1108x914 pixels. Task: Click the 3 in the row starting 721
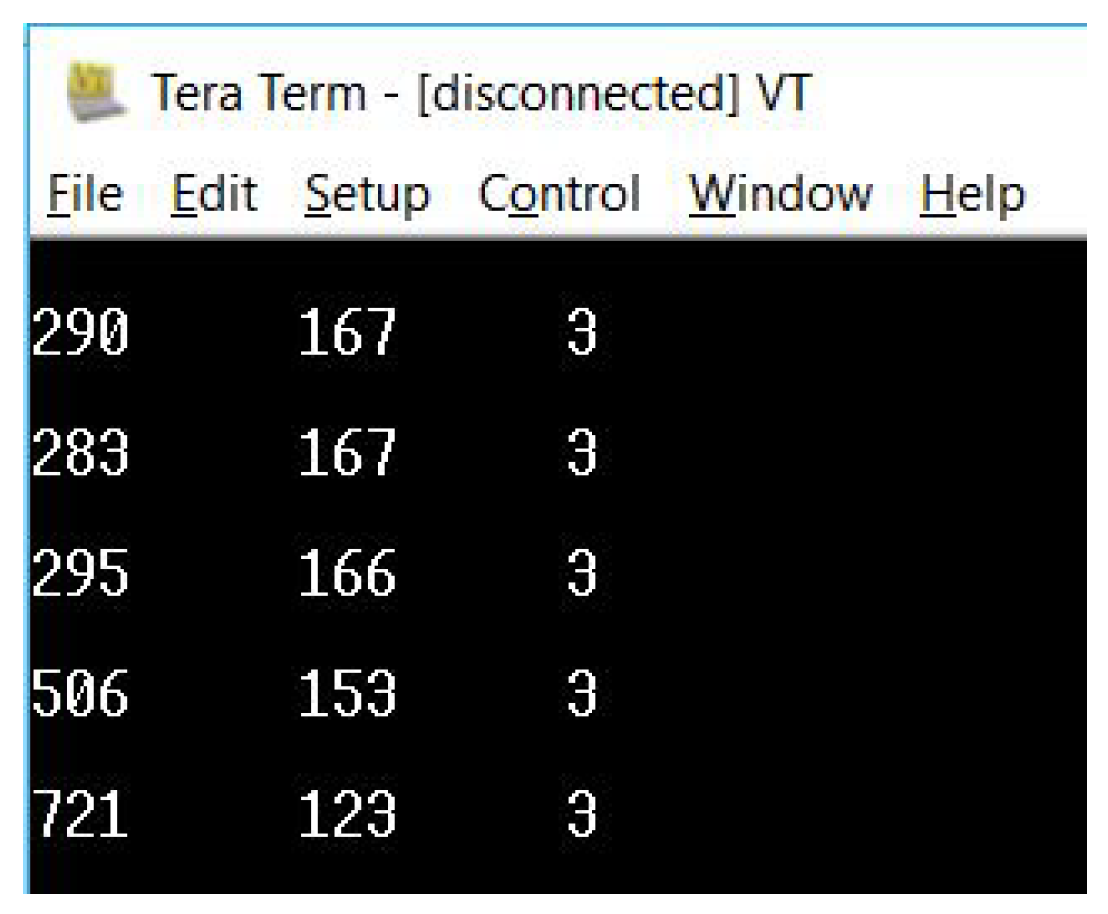click(x=582, y=815)
